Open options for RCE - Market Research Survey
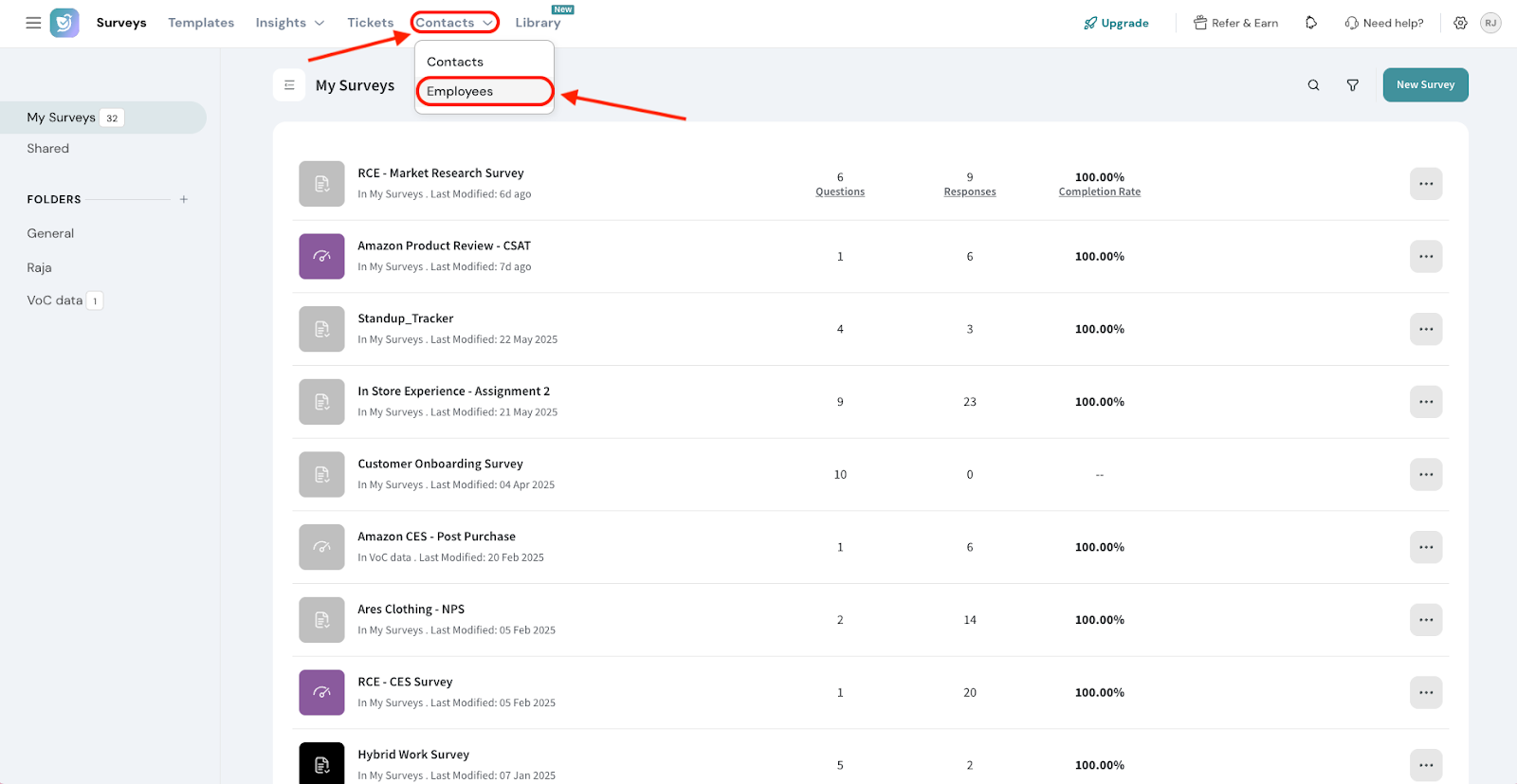Screen dimensions: 1517x784 click(x=1426, y=184)
